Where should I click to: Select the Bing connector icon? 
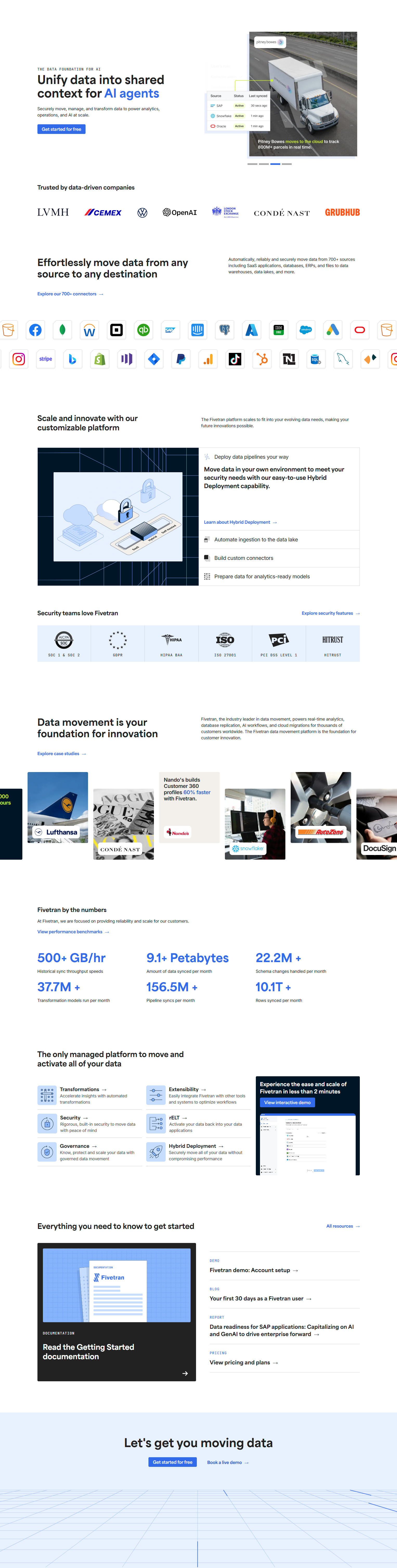click(x=73, y=359)
